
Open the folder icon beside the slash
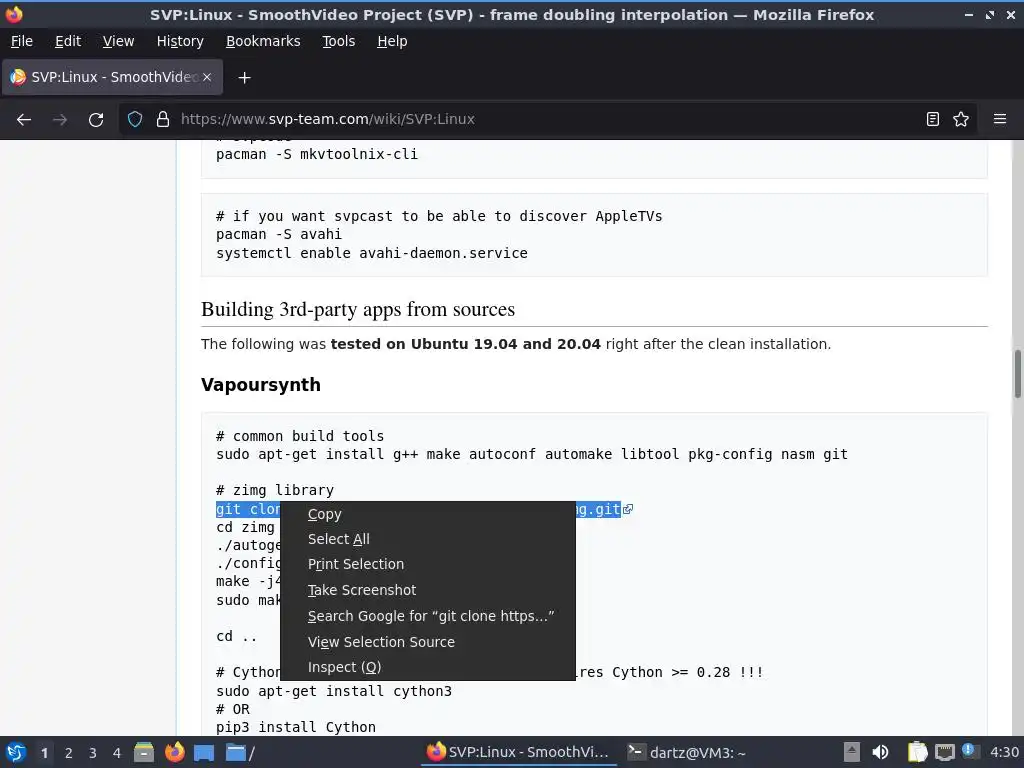235,752
